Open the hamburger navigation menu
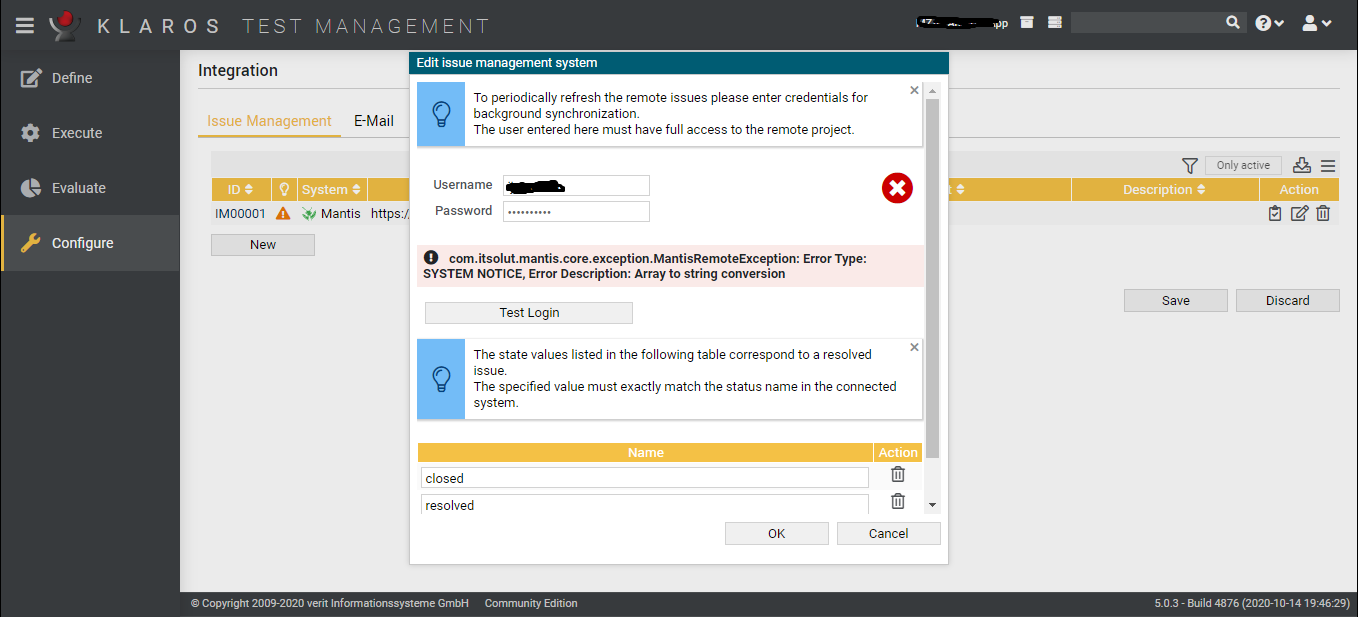 coord(25,25)
